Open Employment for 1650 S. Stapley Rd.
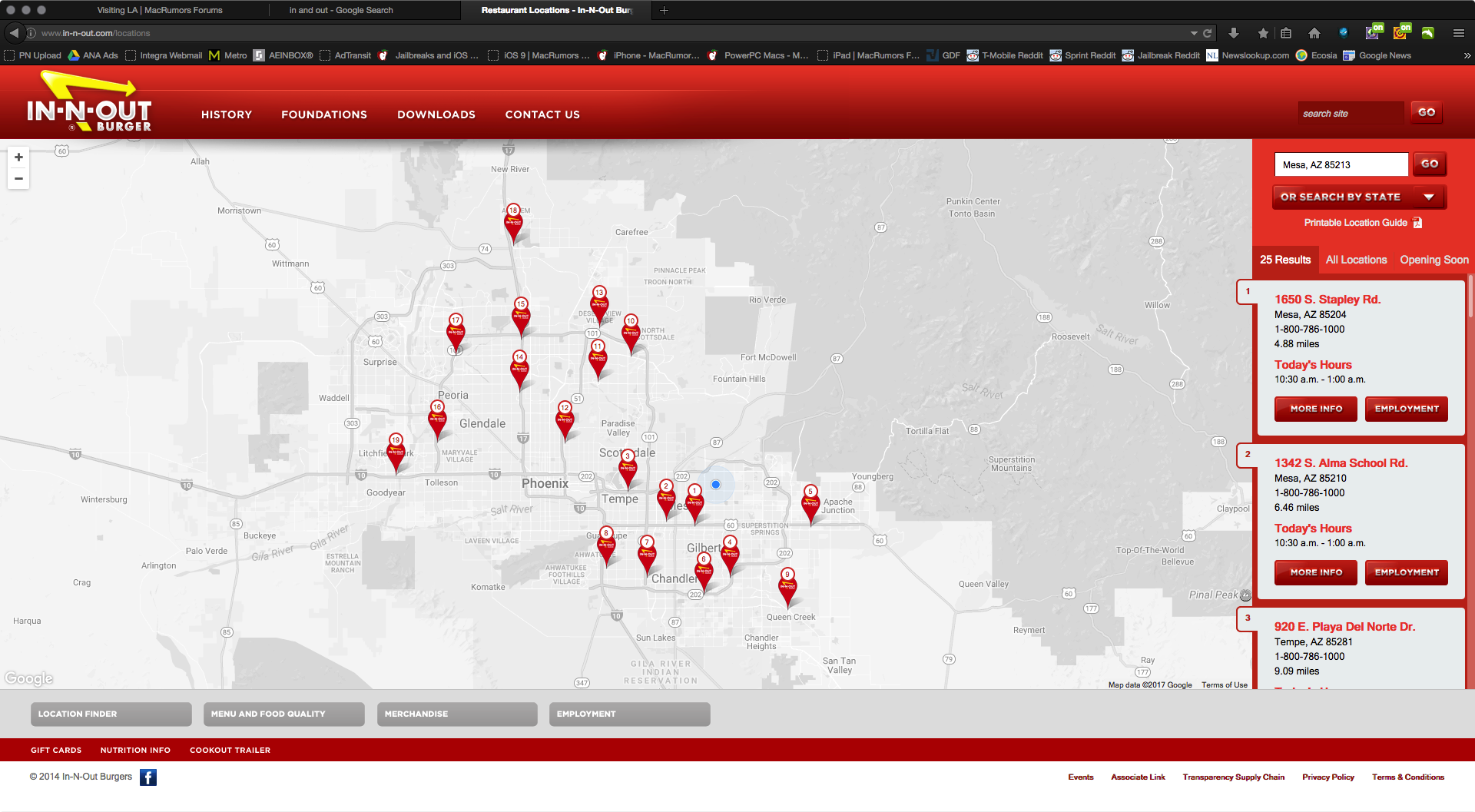 click(1407, 409)
